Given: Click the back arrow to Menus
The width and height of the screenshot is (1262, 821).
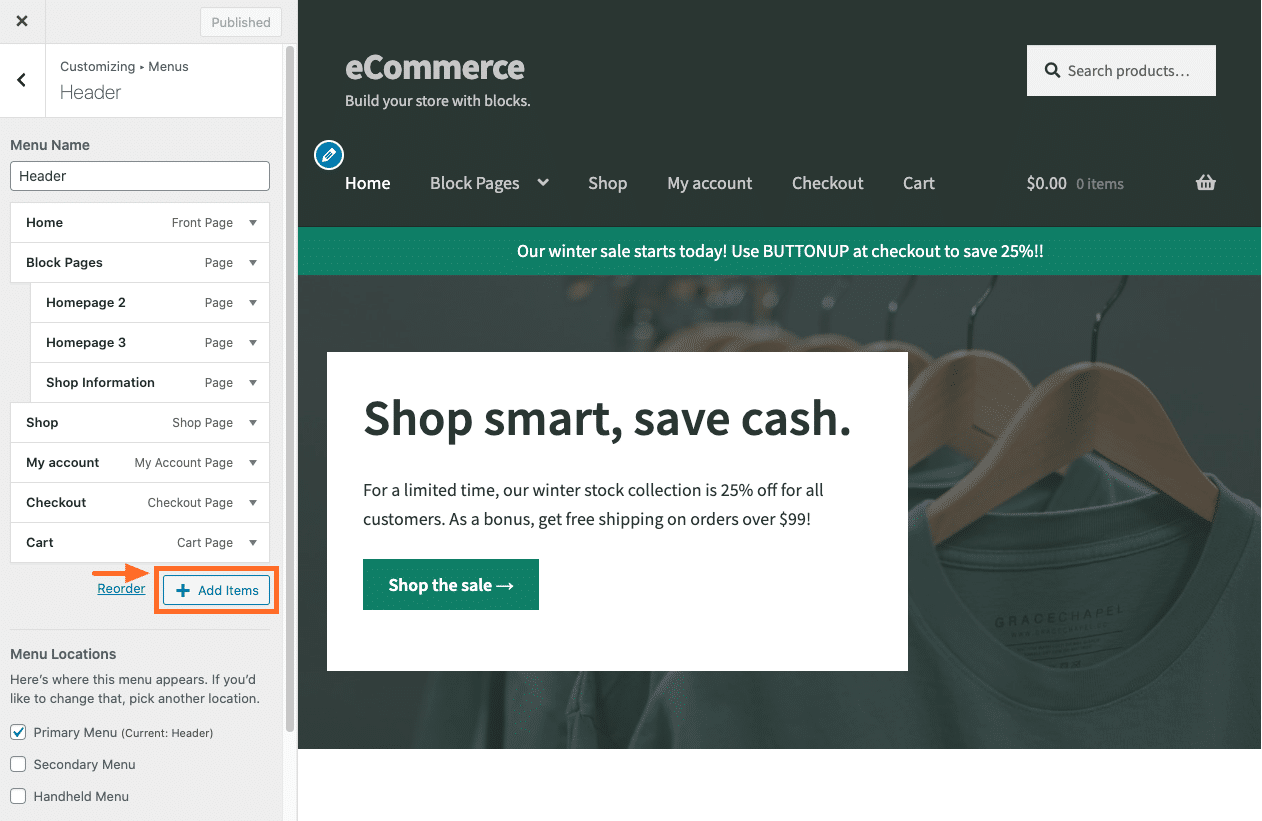Looking at the screenshot, I should [x=22, y=80].
